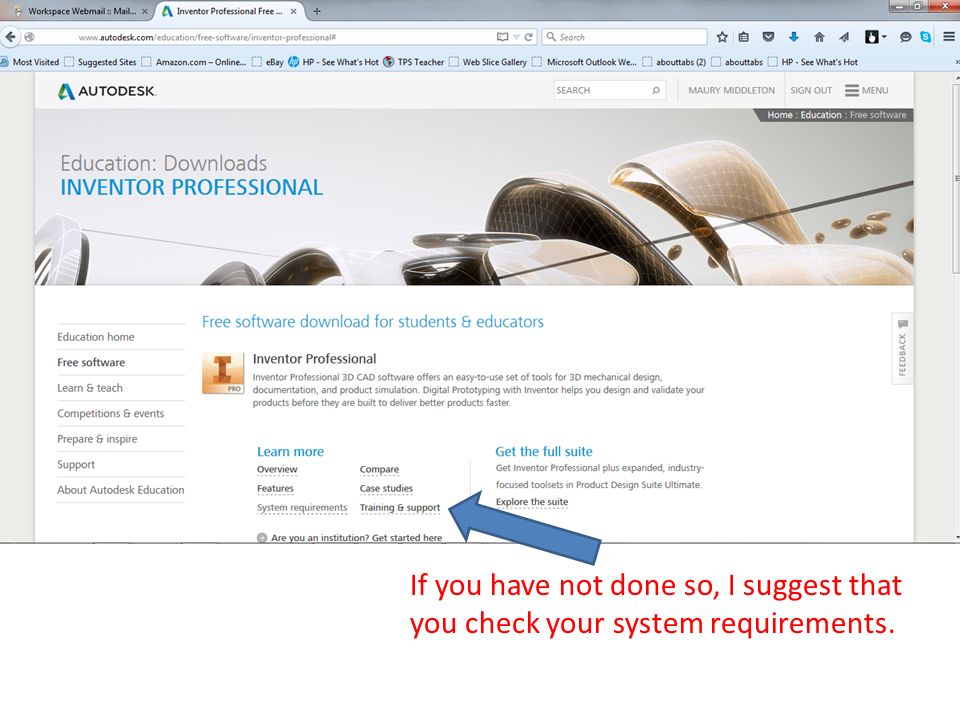960x720 pixels.
Task: Go back with the browser back arrow
Action: [10, 37]
